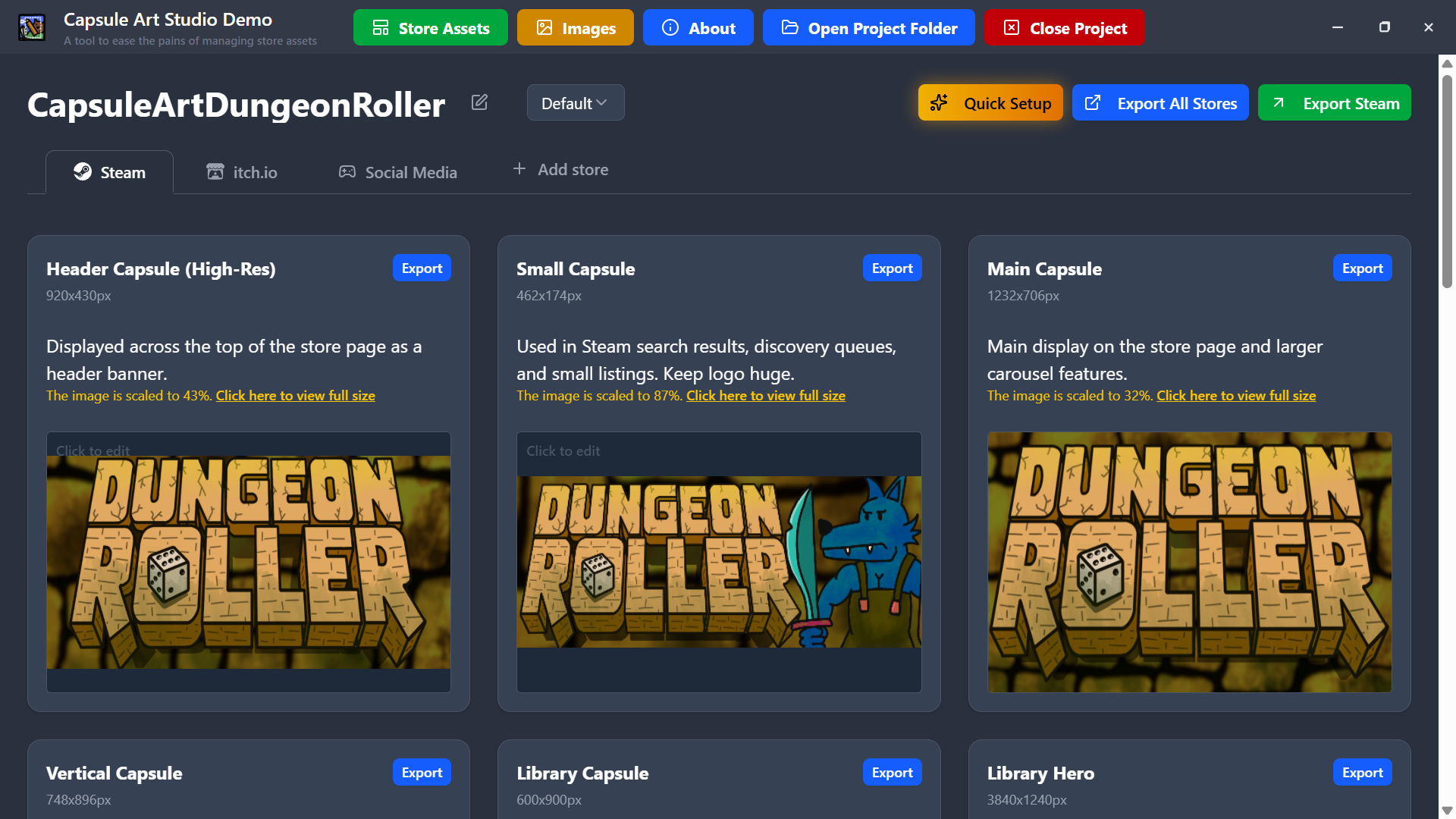Image resolution: width=1456 pixels, height=819 pixels.
Task: Switch to the Social Media tab
Action: pos(397,172)
